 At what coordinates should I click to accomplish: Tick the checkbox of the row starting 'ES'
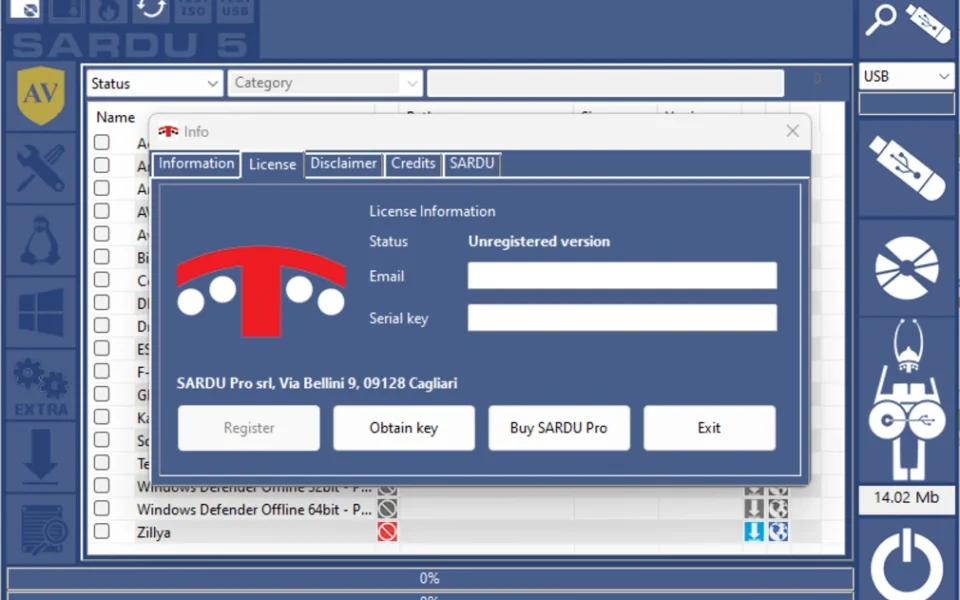(x=102, y=348)
